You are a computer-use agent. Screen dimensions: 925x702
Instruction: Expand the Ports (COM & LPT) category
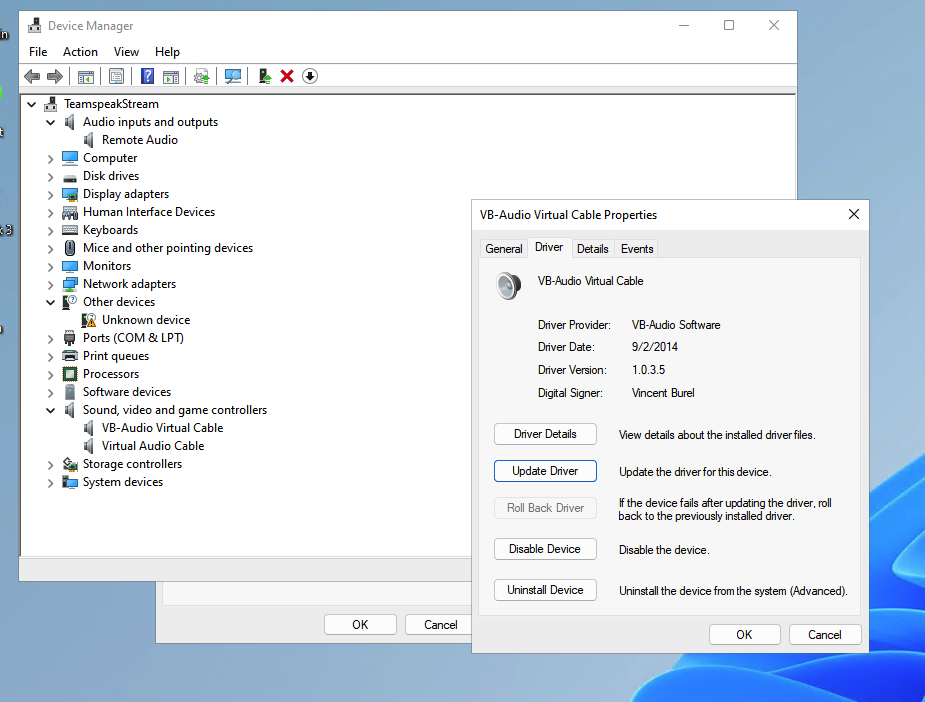(x=51, y=339)
